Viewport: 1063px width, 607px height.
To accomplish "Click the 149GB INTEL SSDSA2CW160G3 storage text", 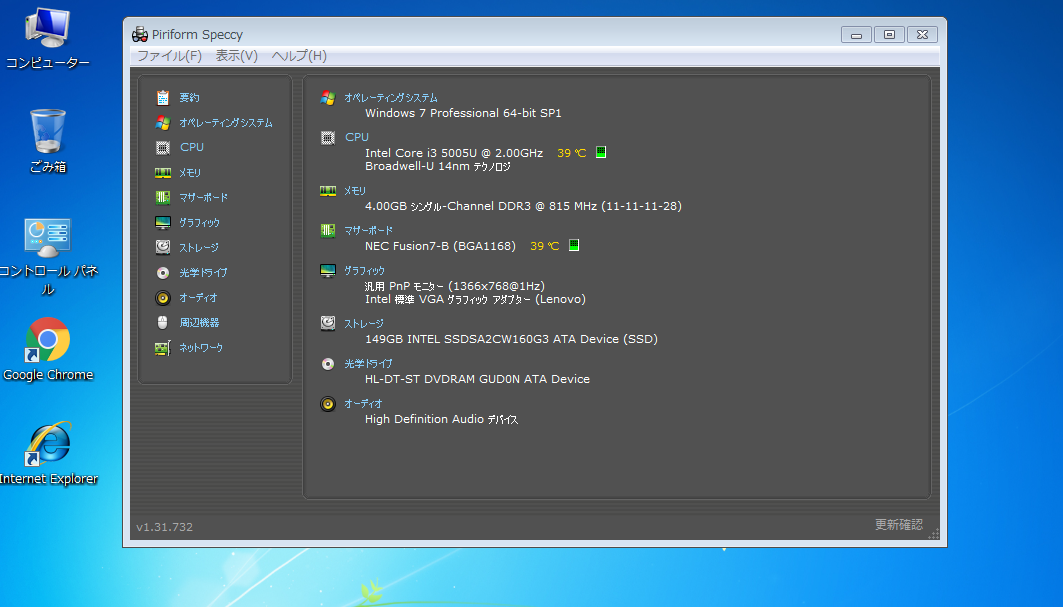I will 511,339.
